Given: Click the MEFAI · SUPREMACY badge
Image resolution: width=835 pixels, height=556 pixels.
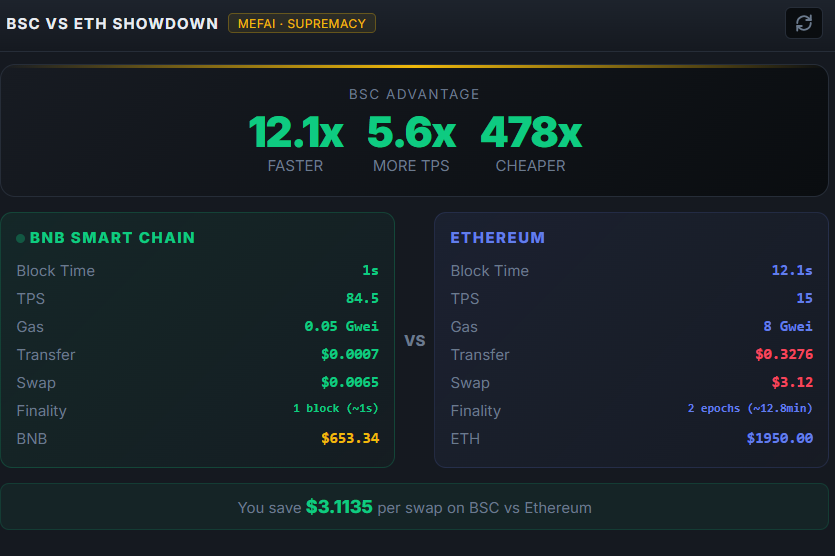Looking at the screenshot, I should [302, 23].
